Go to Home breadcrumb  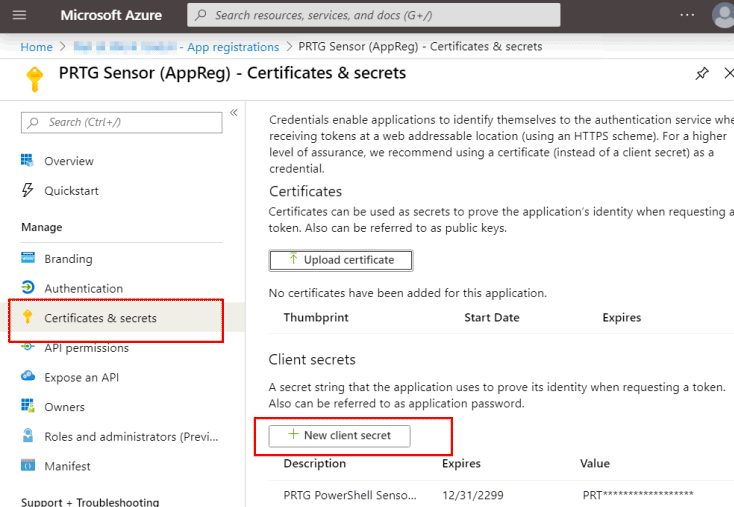37,47
